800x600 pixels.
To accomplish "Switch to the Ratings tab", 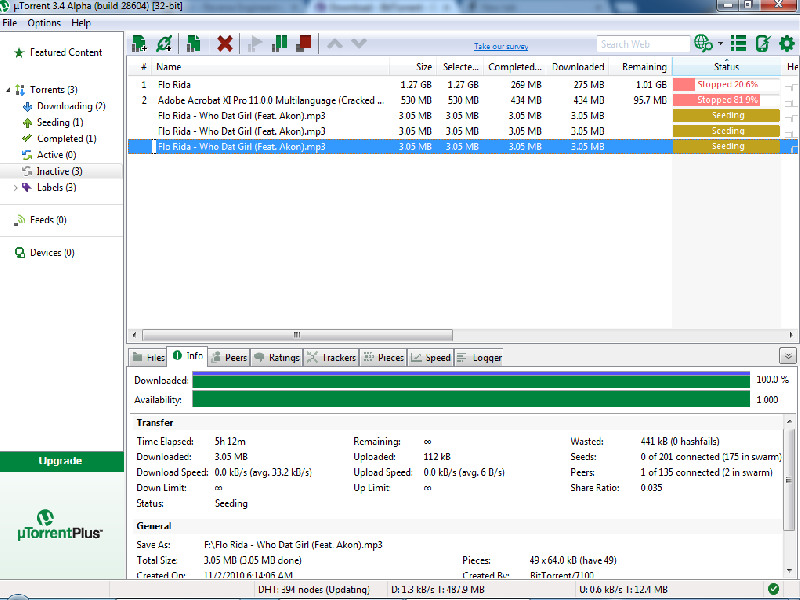I will click(277, 357).
